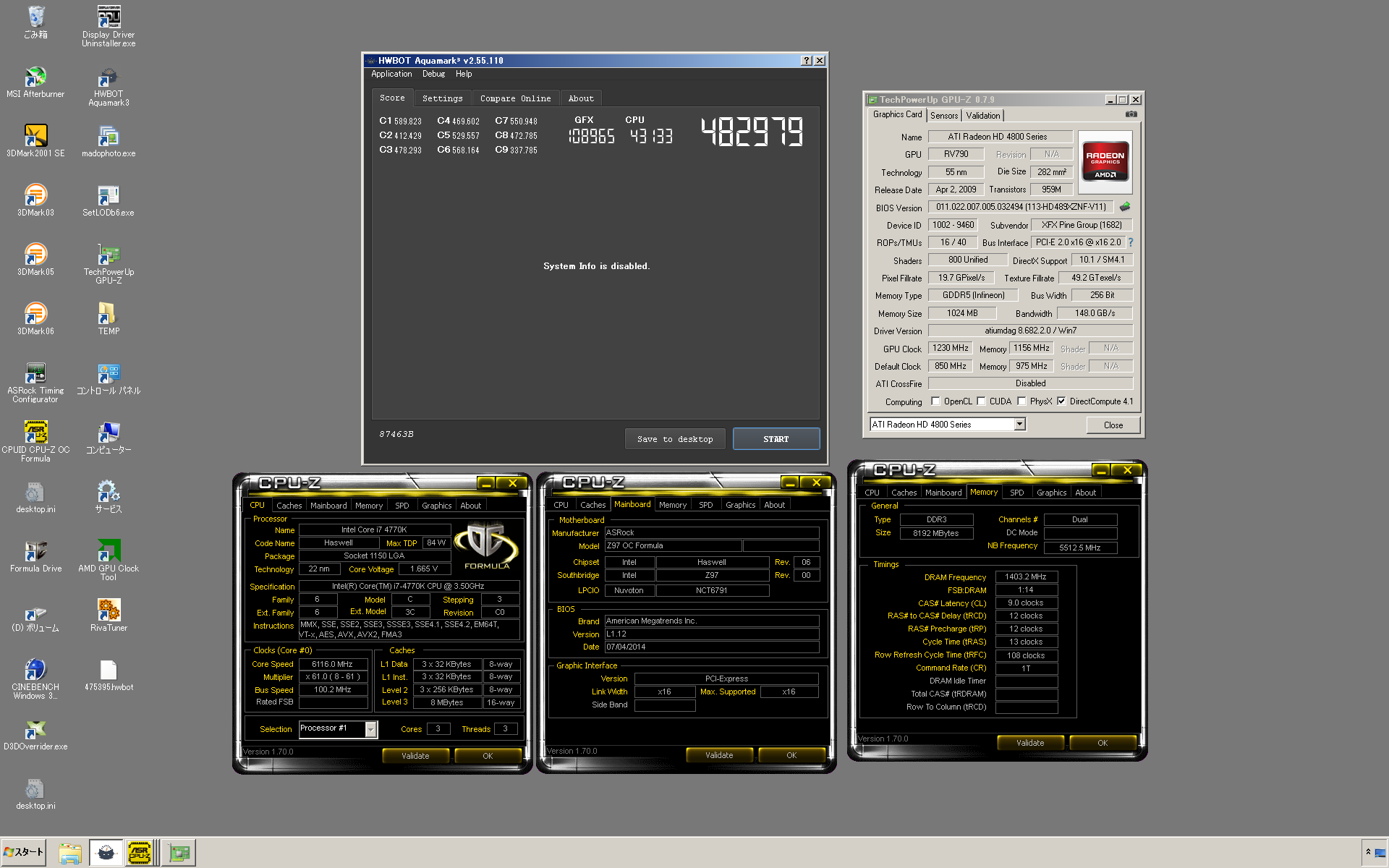Open the Start menu button
Screen dimensions: 1389x868
(23, 853)
